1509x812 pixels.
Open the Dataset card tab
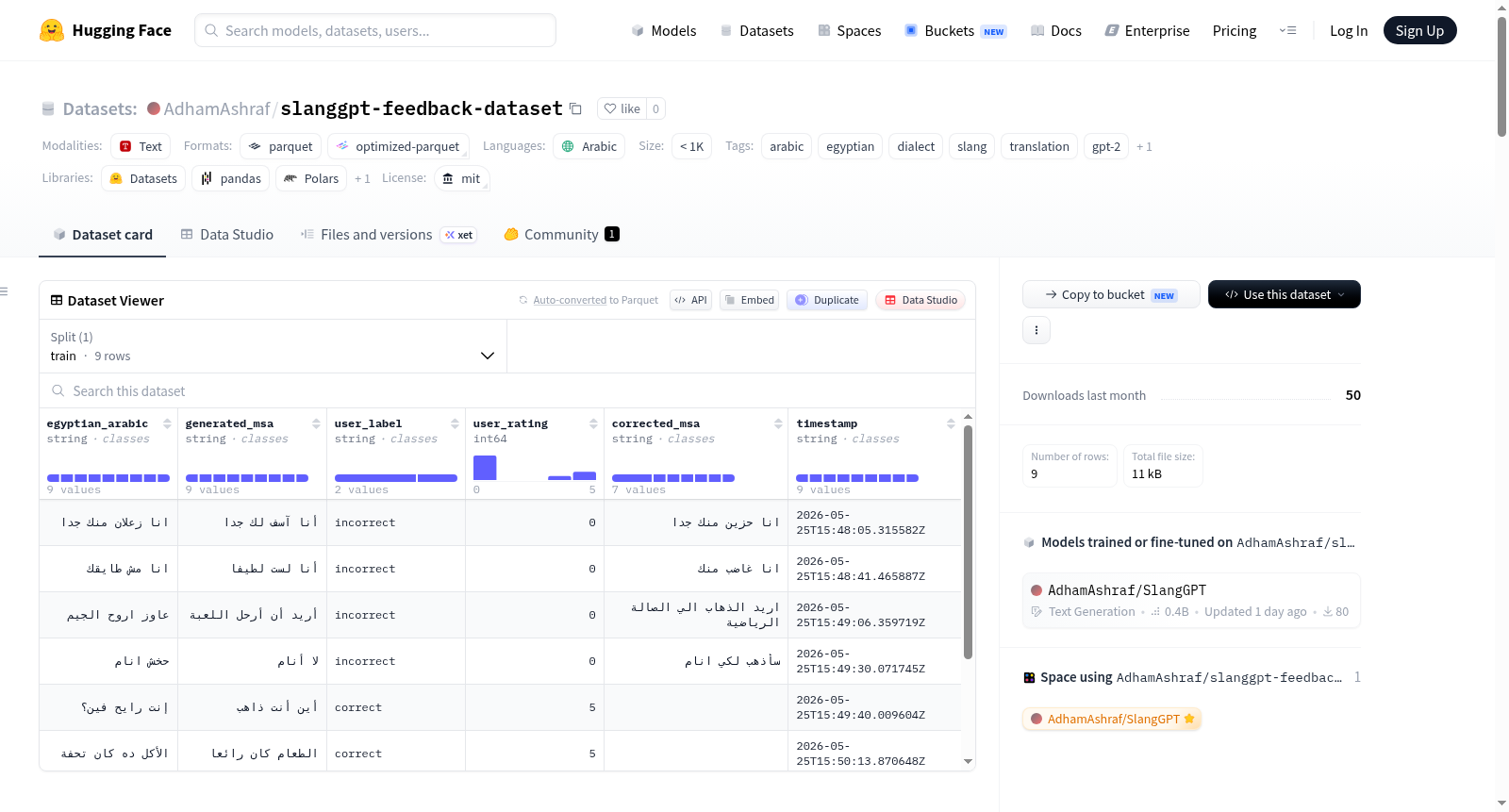[103, 234]
